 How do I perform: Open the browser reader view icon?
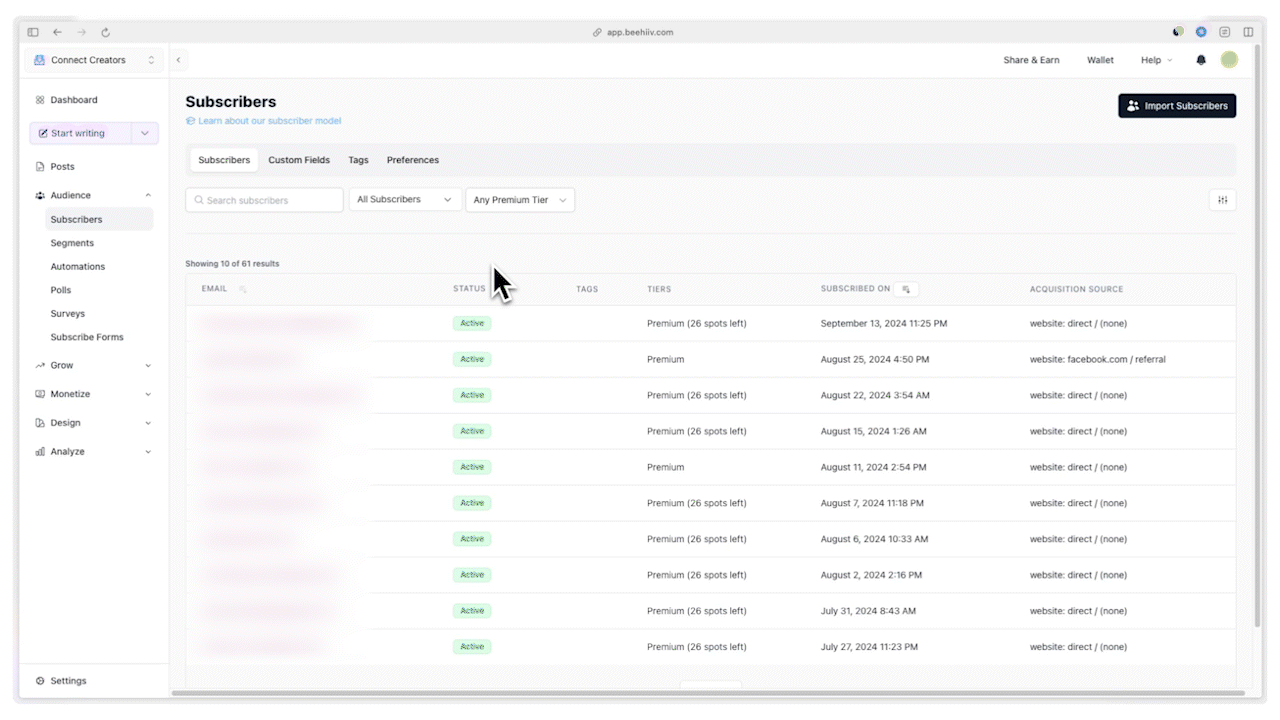(1225, 32)
